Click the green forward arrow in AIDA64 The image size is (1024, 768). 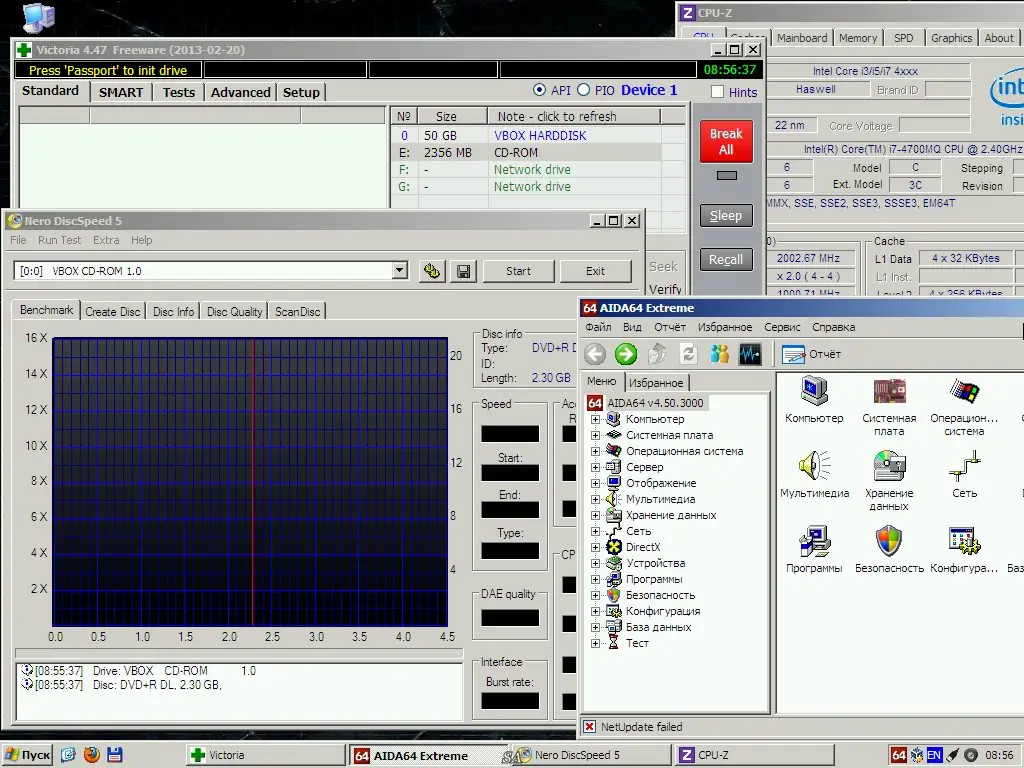pos(625,353)
